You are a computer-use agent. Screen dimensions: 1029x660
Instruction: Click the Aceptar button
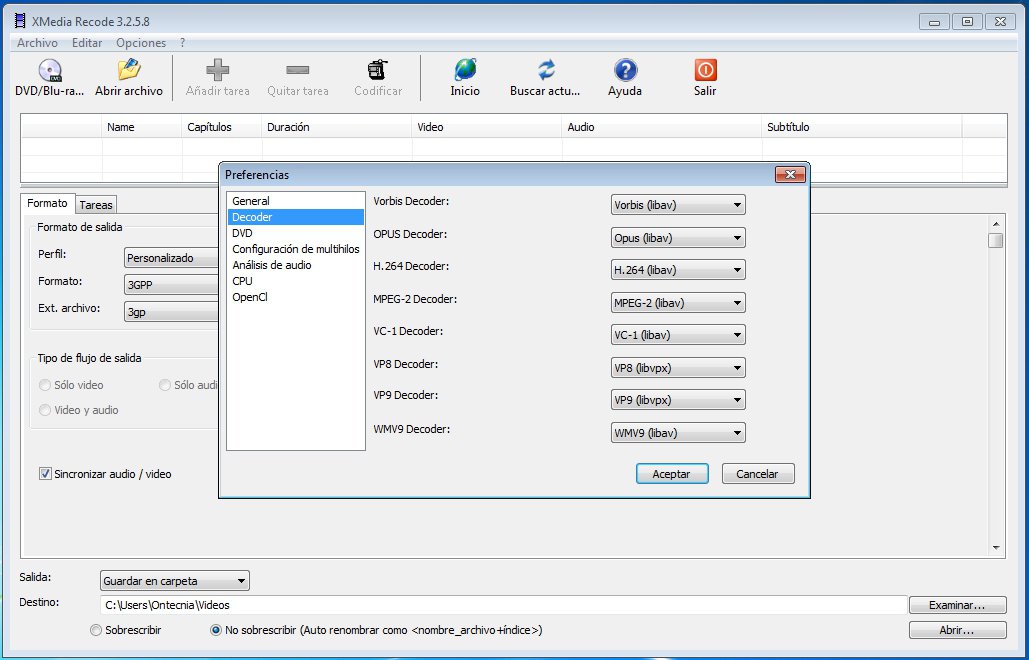point(672,474)
